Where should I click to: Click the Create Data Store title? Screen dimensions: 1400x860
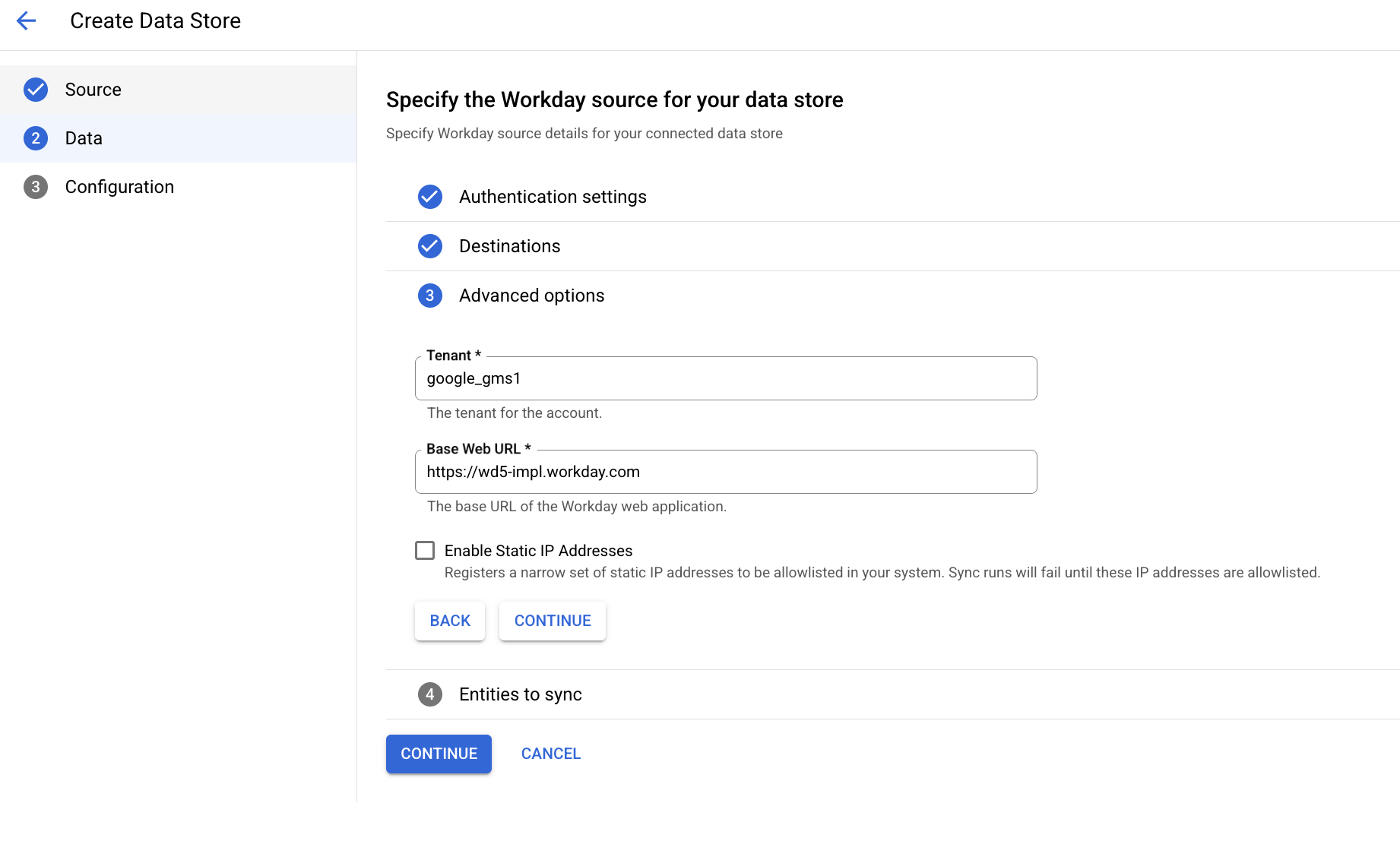click(155, 21)
